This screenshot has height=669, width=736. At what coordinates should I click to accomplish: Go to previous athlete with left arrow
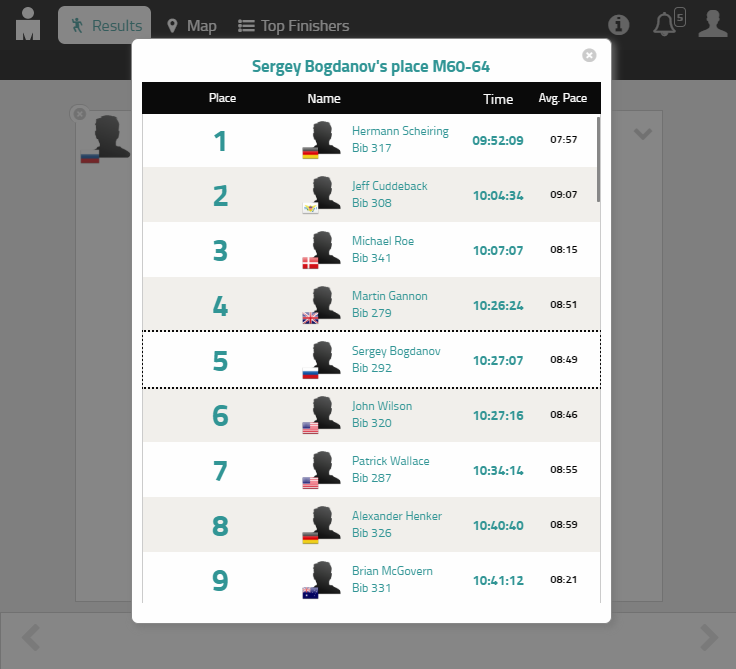point(31,637)
